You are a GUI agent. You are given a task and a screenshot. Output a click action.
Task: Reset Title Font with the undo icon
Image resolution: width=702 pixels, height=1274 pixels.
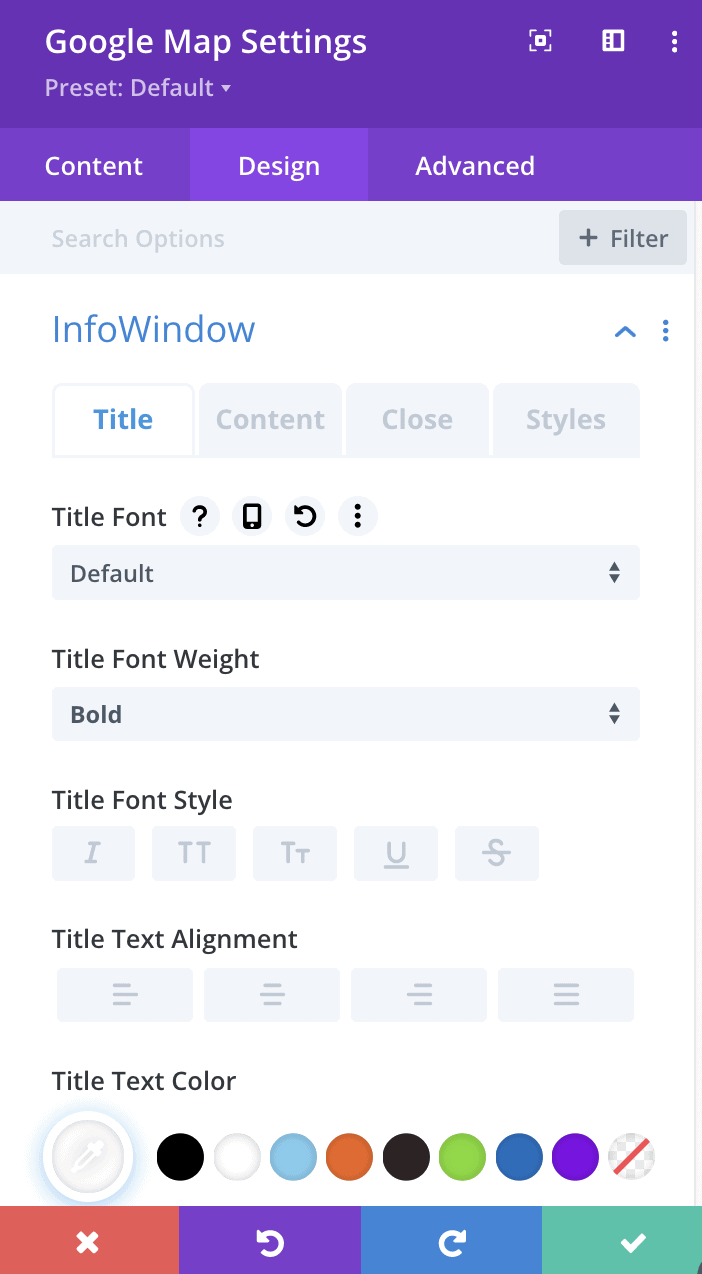point(305,517)
